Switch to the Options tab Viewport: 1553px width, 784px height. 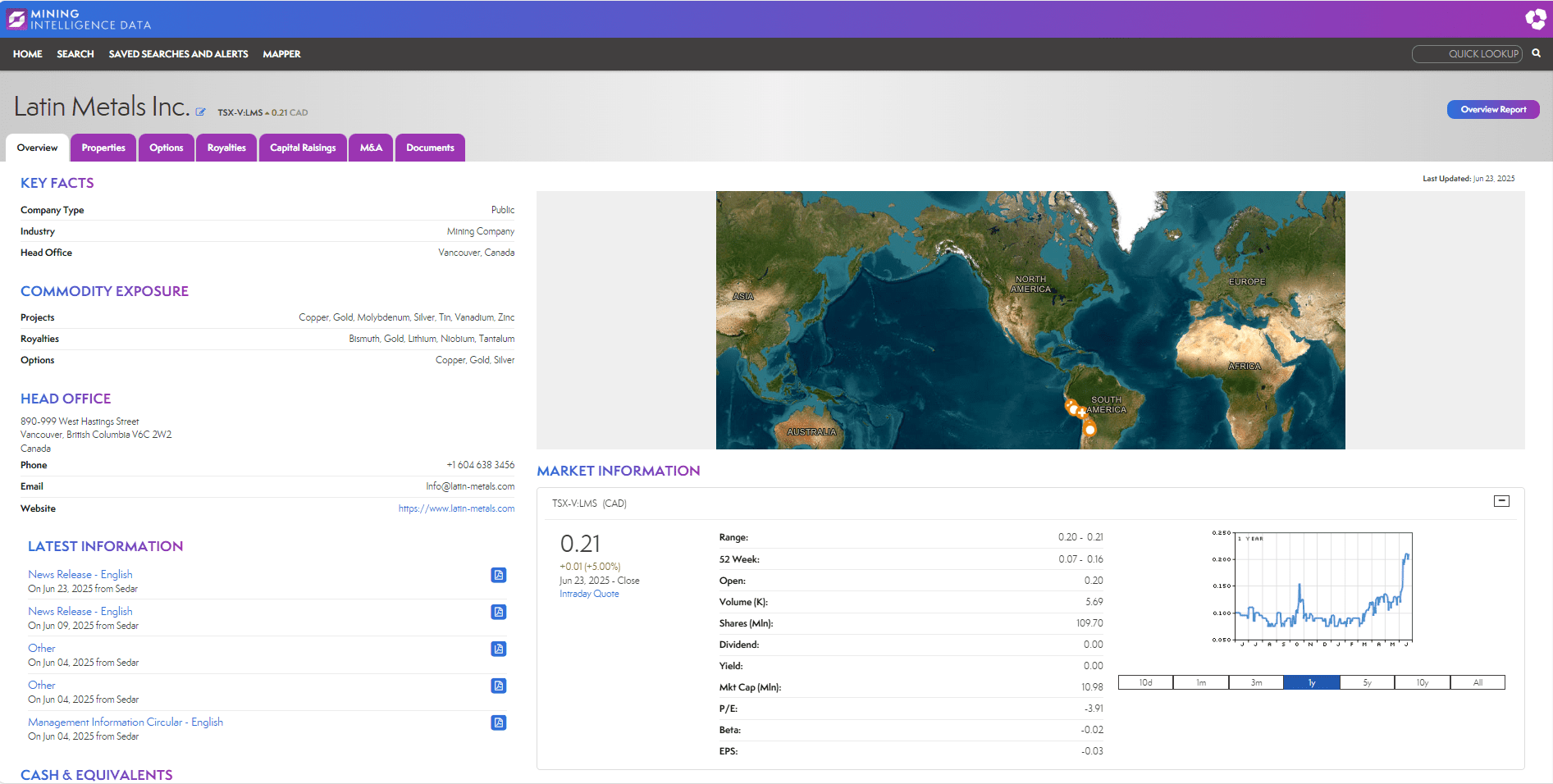[166, 148]
